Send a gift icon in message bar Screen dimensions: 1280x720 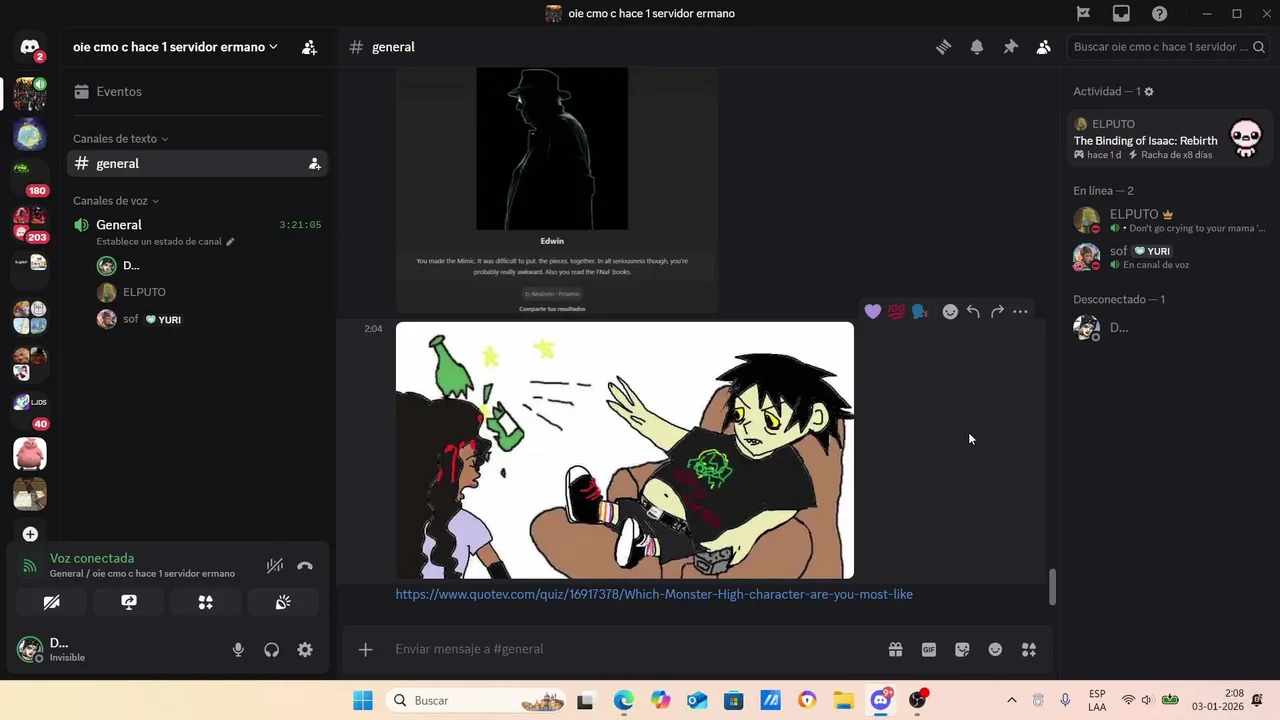[x=895, y=649]
